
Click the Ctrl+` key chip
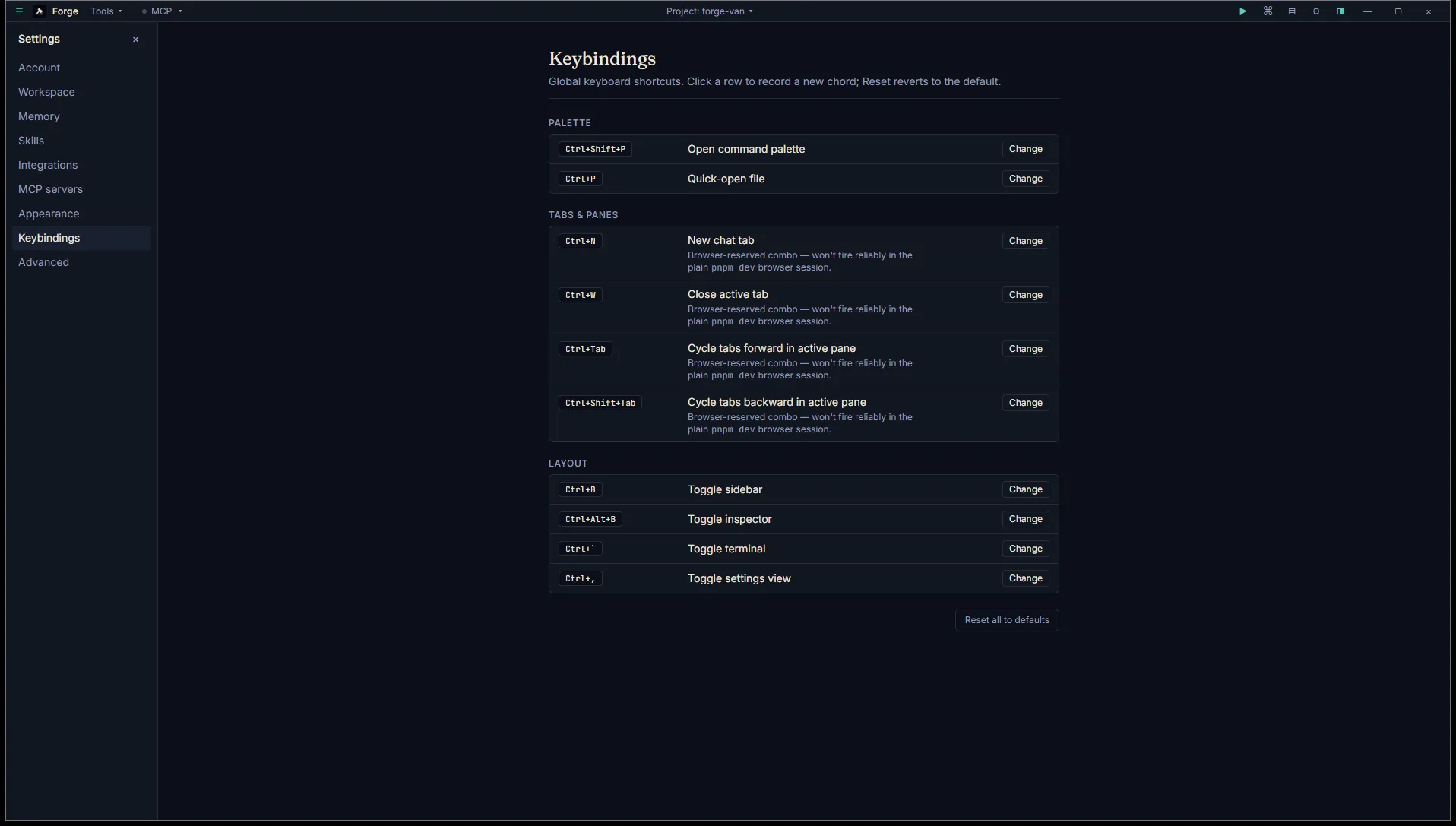581,549
